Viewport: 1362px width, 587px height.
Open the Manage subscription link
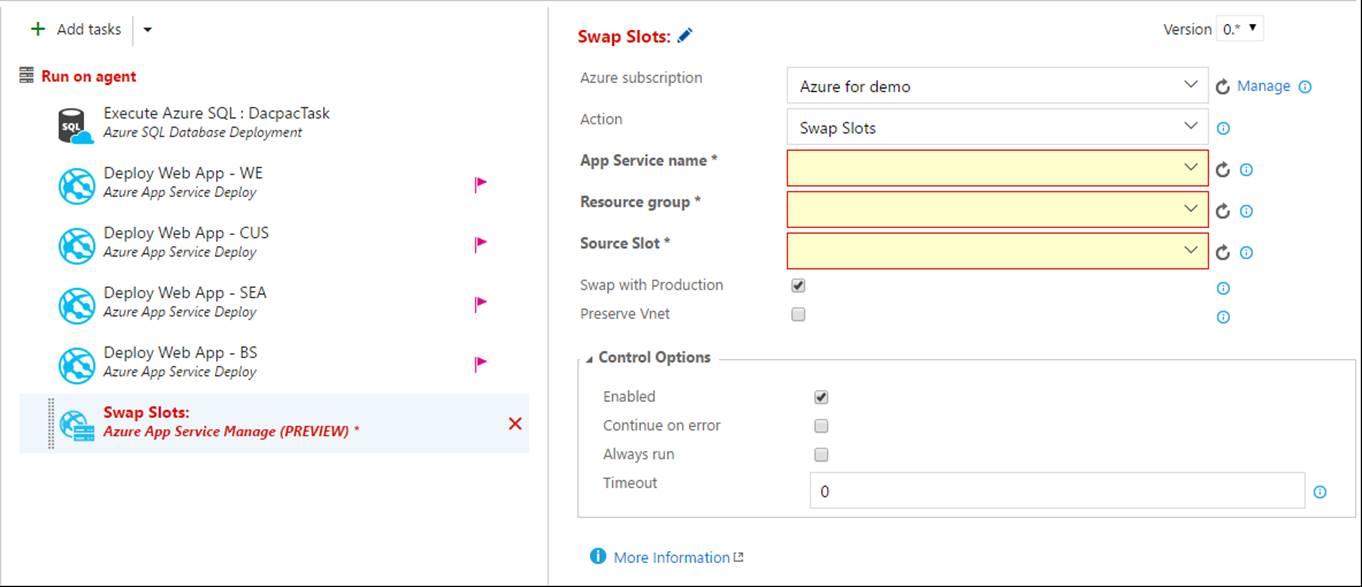[x=1264, y=86]
